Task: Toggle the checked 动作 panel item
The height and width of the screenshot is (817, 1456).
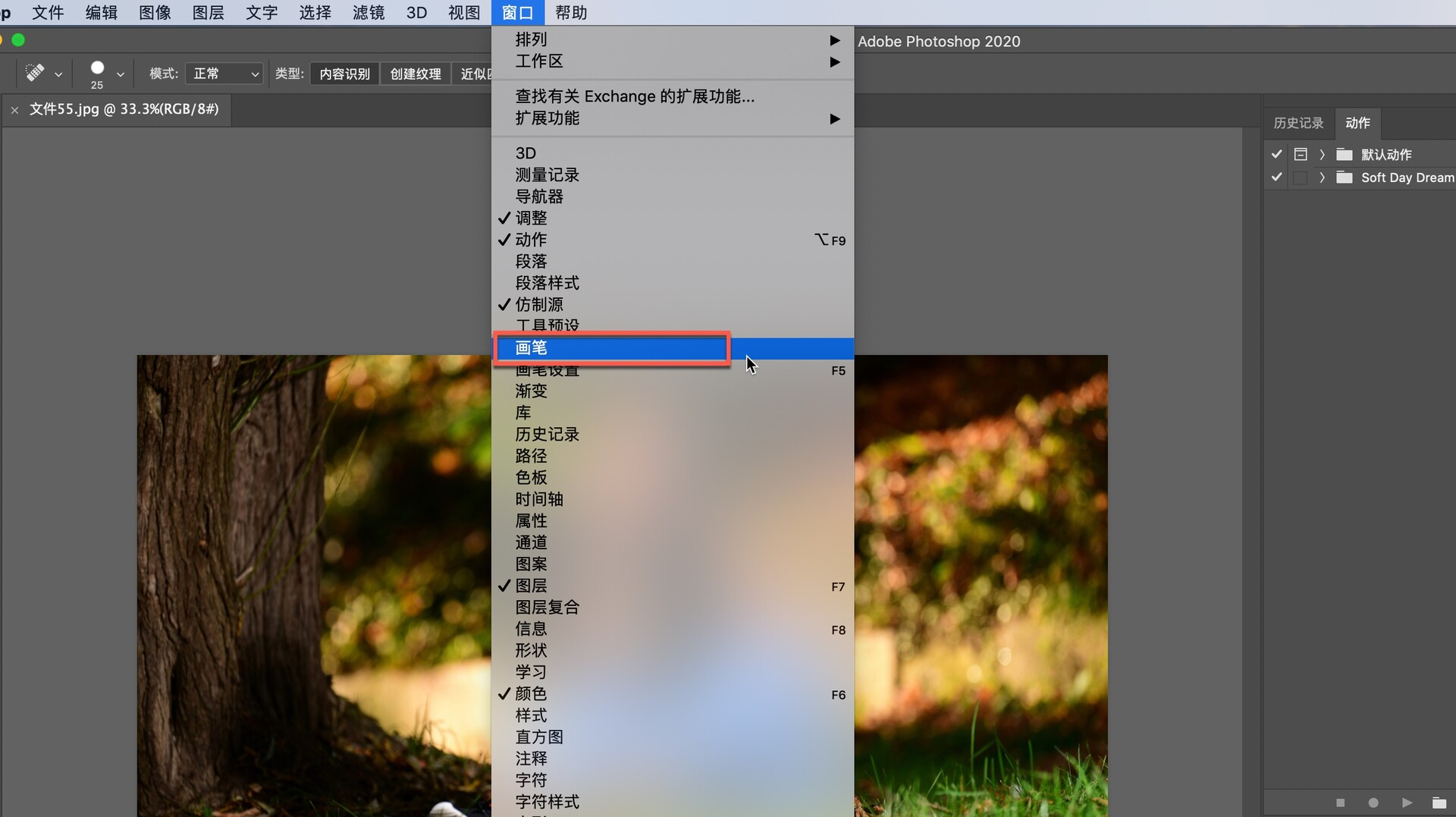Action: pos(673,240)
